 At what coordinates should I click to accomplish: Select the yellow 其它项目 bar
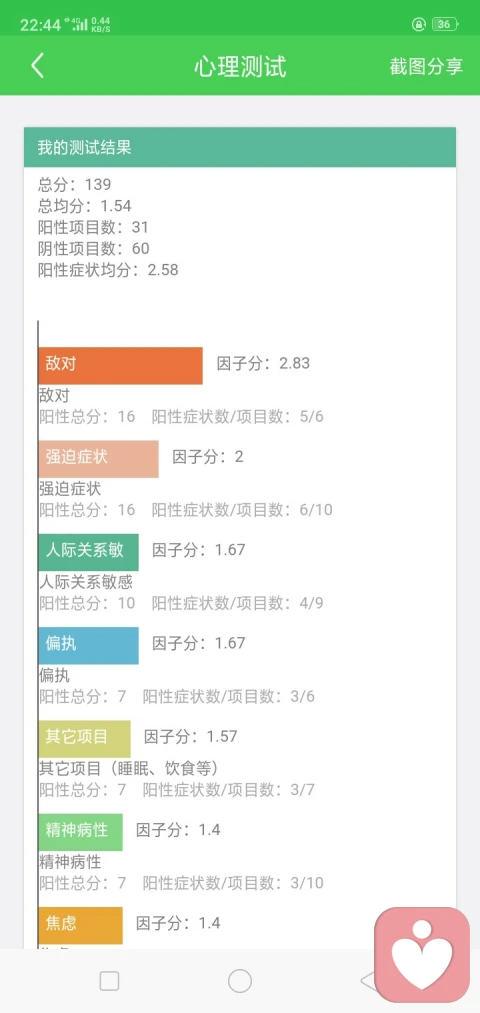pos(85,738)
